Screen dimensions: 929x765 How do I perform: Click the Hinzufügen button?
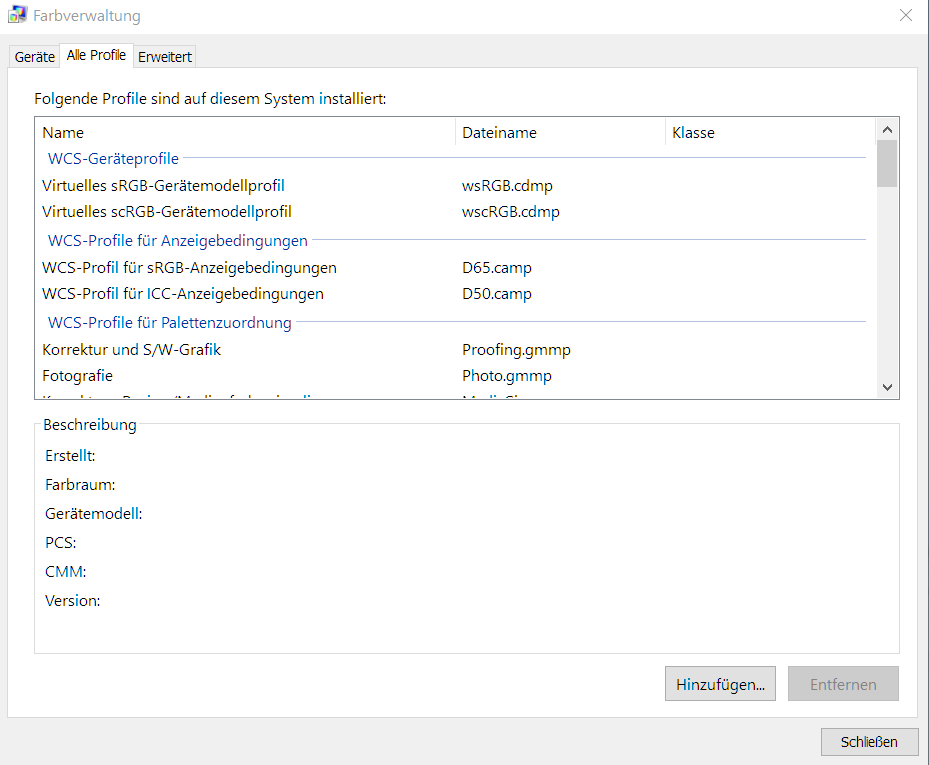pos(720,685)
